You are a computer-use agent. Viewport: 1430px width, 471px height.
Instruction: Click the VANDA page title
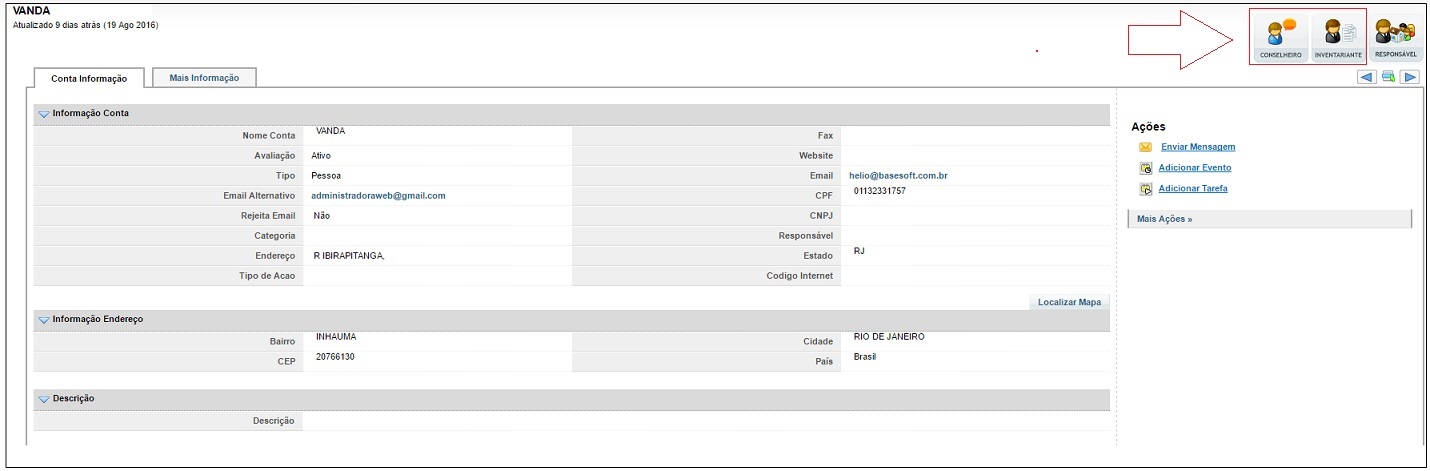pyautogui.click(x=31, y=10)
